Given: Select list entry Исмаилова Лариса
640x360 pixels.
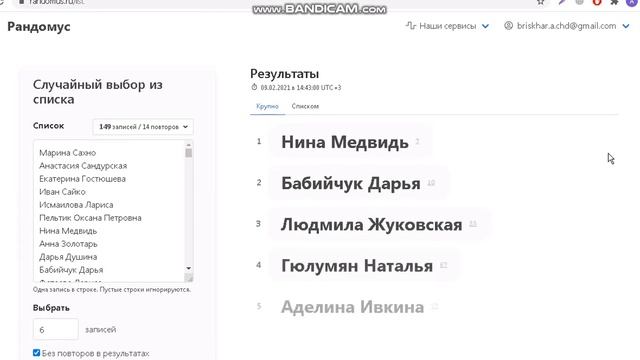Looking at the screenshot, I should point(76,205).
